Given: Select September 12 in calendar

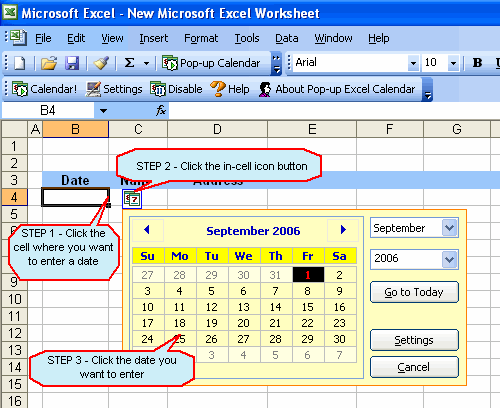Looking at the screenshot, I should [211, 307].
